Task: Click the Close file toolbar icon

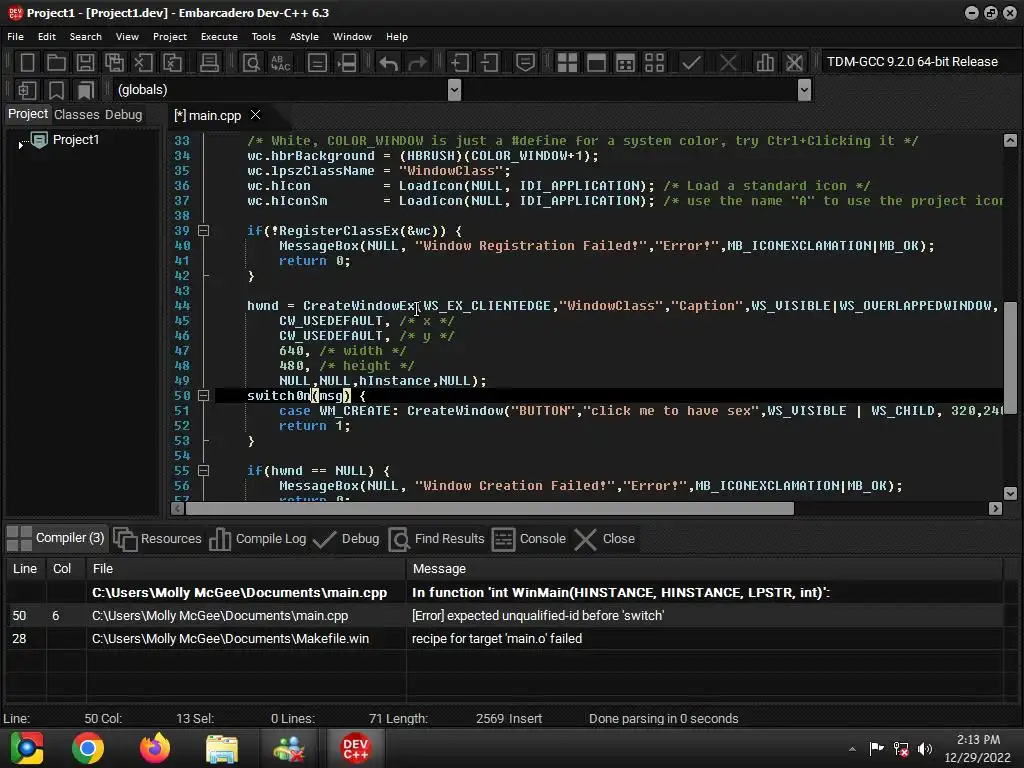Action: (x=143, y=63)
